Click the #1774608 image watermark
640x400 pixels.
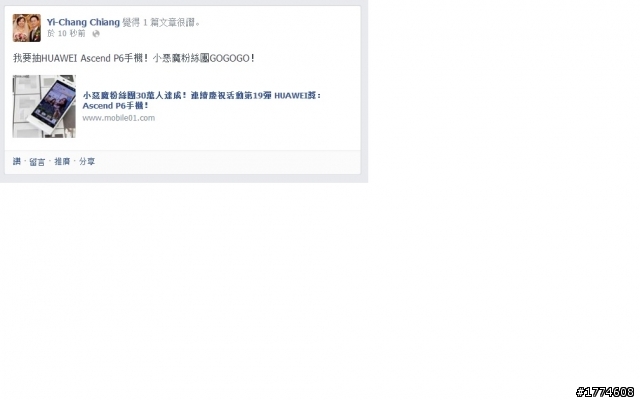[605, 392]
